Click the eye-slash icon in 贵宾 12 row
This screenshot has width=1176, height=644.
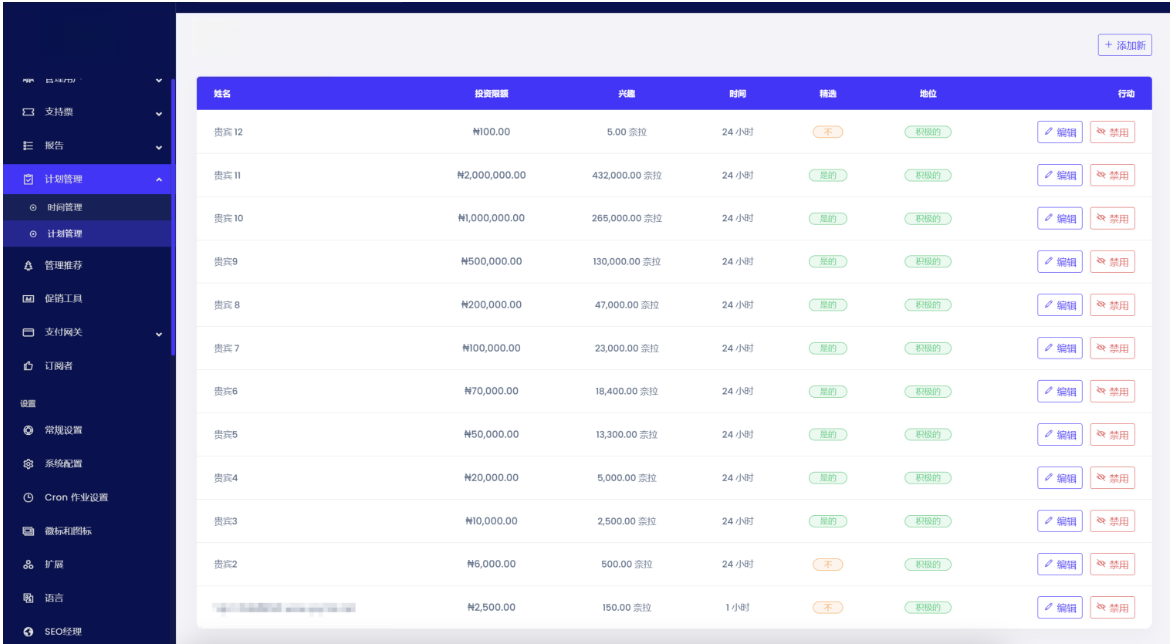(x=1101, y=131)
